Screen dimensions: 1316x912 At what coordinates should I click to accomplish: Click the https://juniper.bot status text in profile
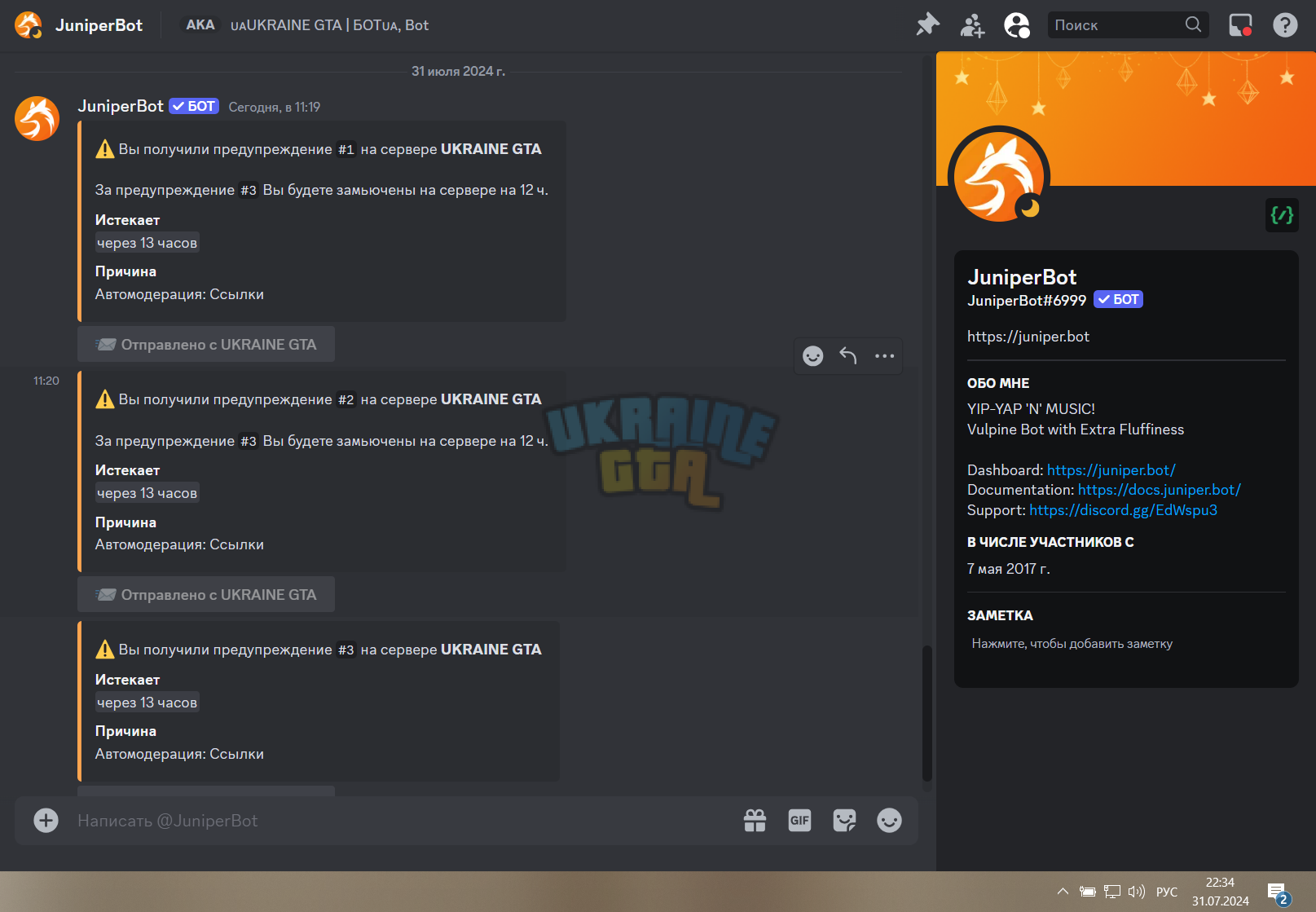1028,337
